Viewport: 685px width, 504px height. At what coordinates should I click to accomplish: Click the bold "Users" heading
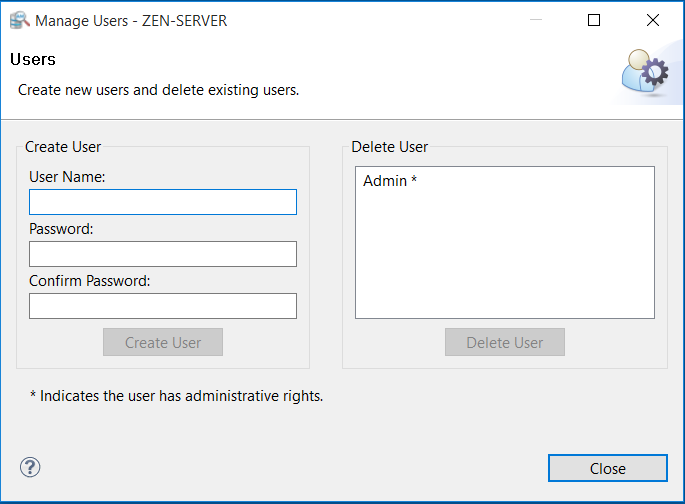[33, 60]
